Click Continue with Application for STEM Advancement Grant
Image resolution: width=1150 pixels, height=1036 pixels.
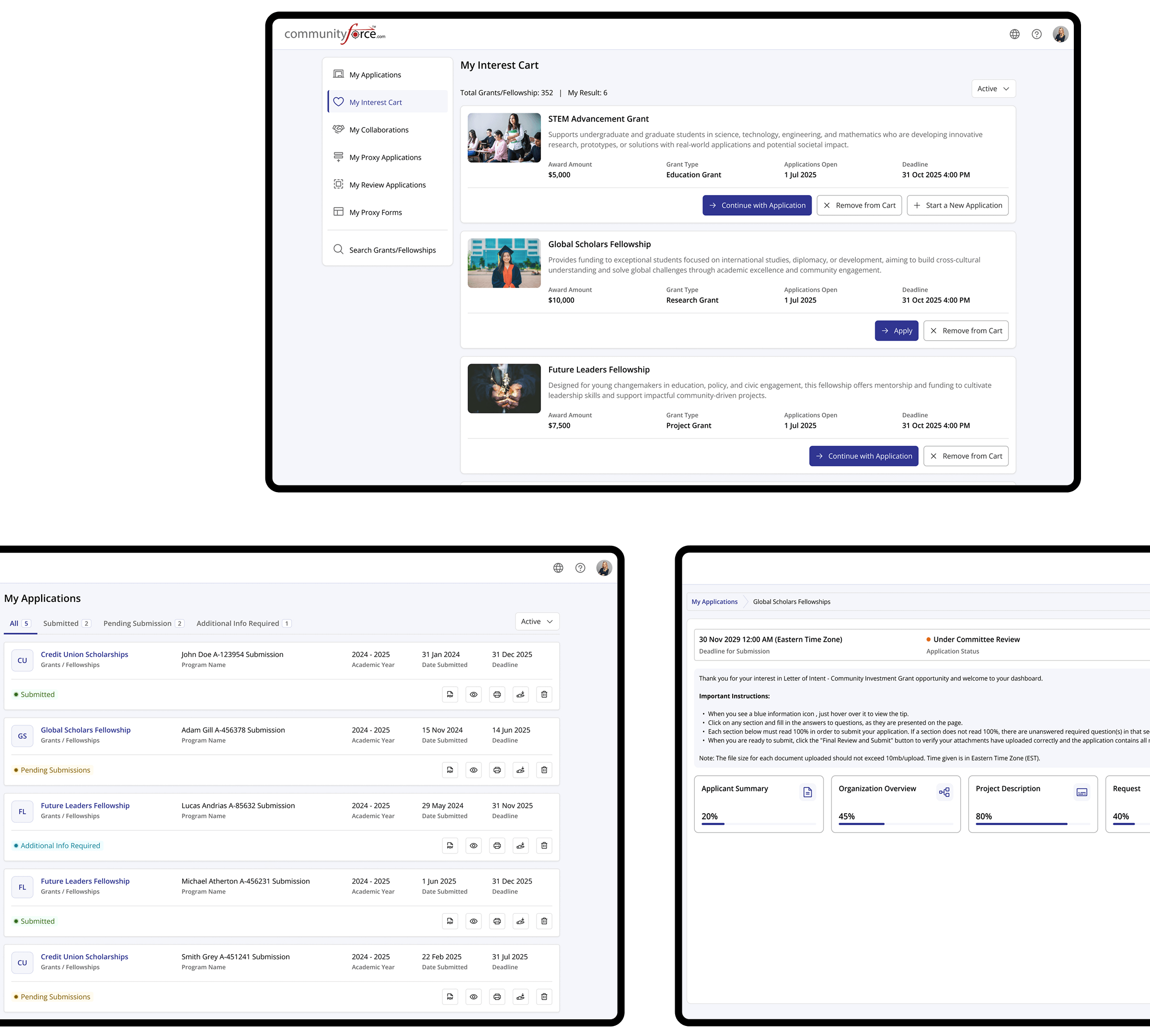[757, 206]
